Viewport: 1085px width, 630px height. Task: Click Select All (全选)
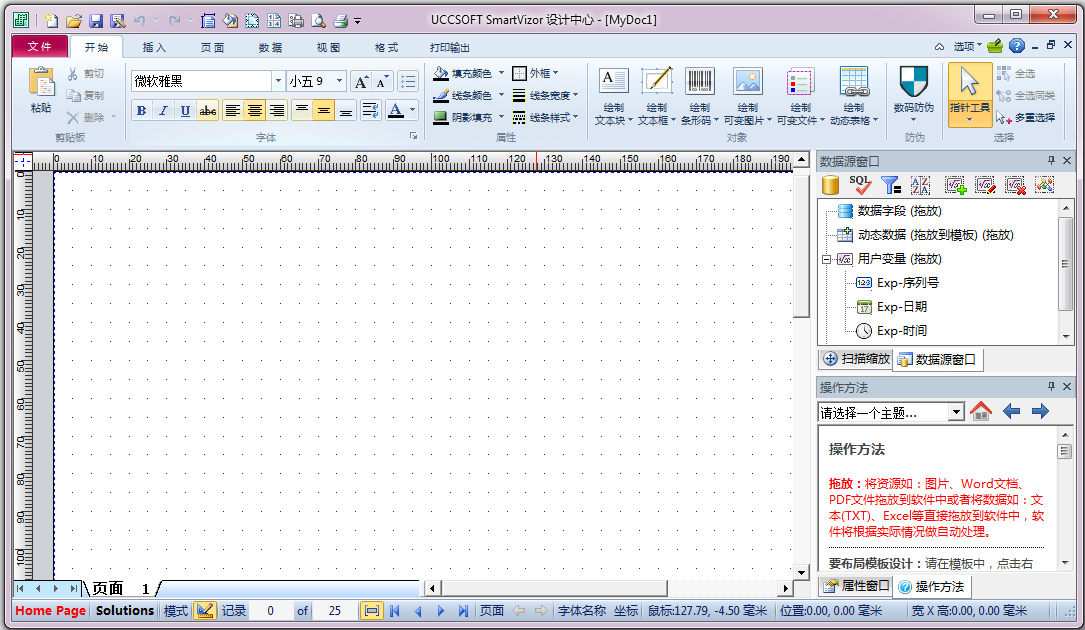click(1016, 73)
